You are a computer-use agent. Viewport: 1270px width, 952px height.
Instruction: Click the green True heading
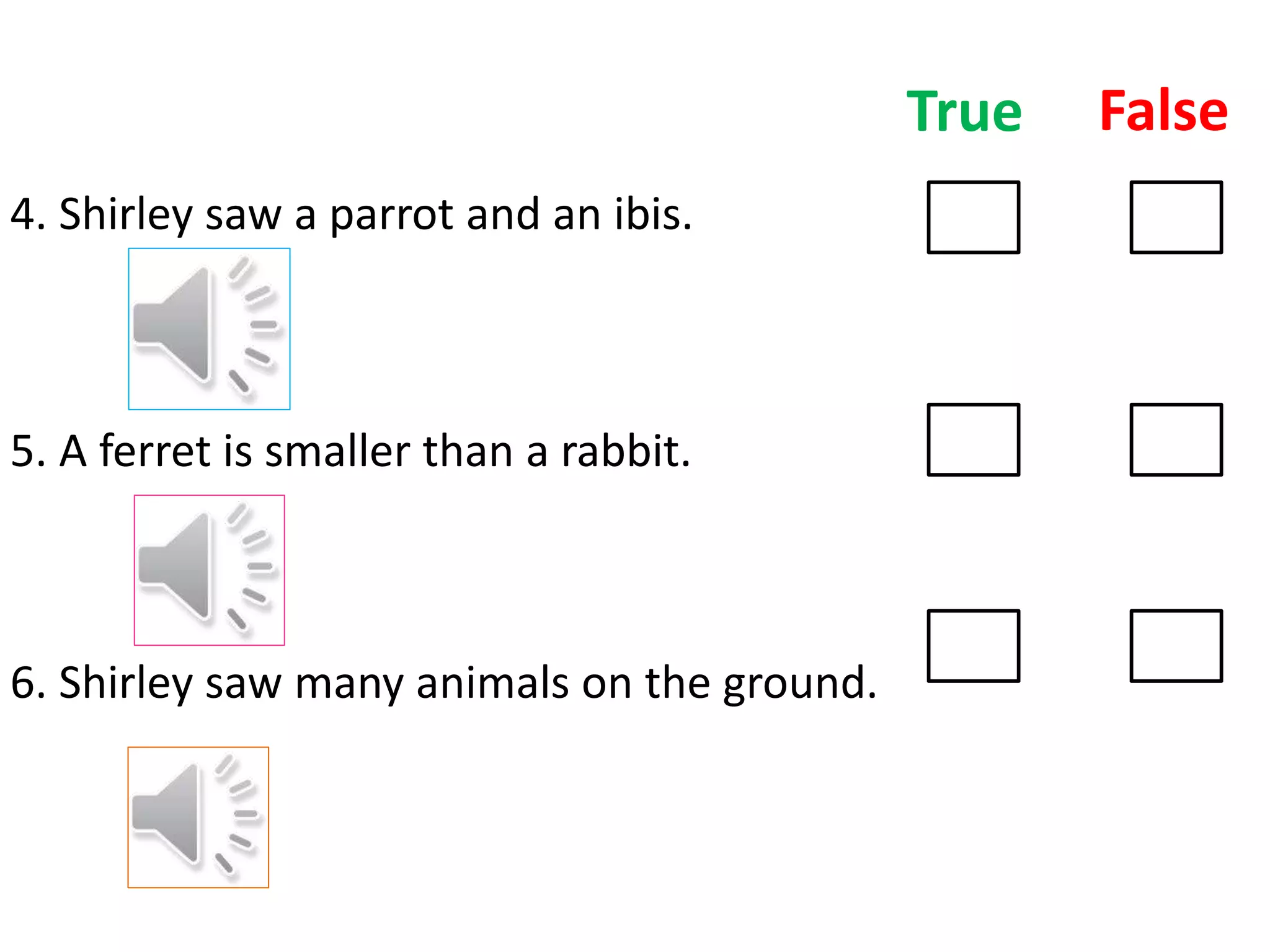click(964, 112)
